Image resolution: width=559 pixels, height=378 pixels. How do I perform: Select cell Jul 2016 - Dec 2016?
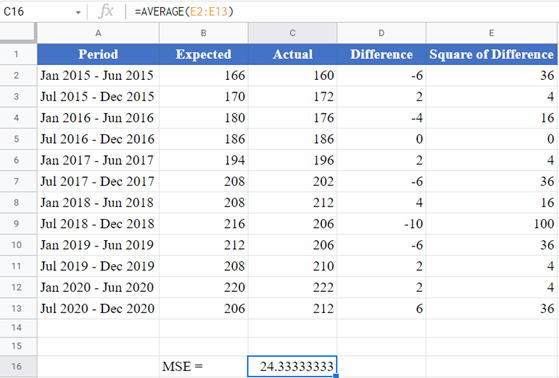[98, 139]
